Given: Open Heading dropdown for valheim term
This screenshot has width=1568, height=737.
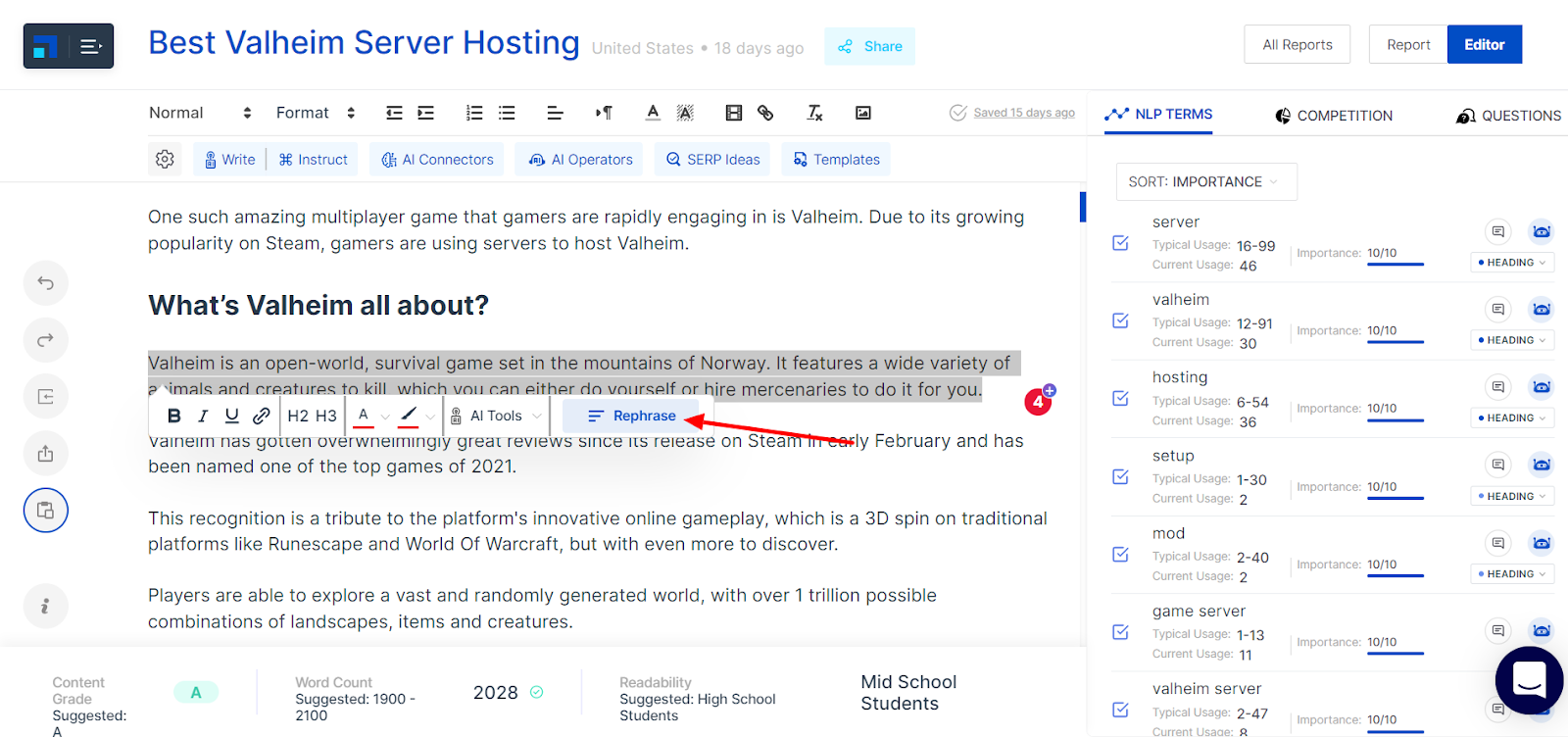Looking at the screenshot, I should [x=1512, y=340].
